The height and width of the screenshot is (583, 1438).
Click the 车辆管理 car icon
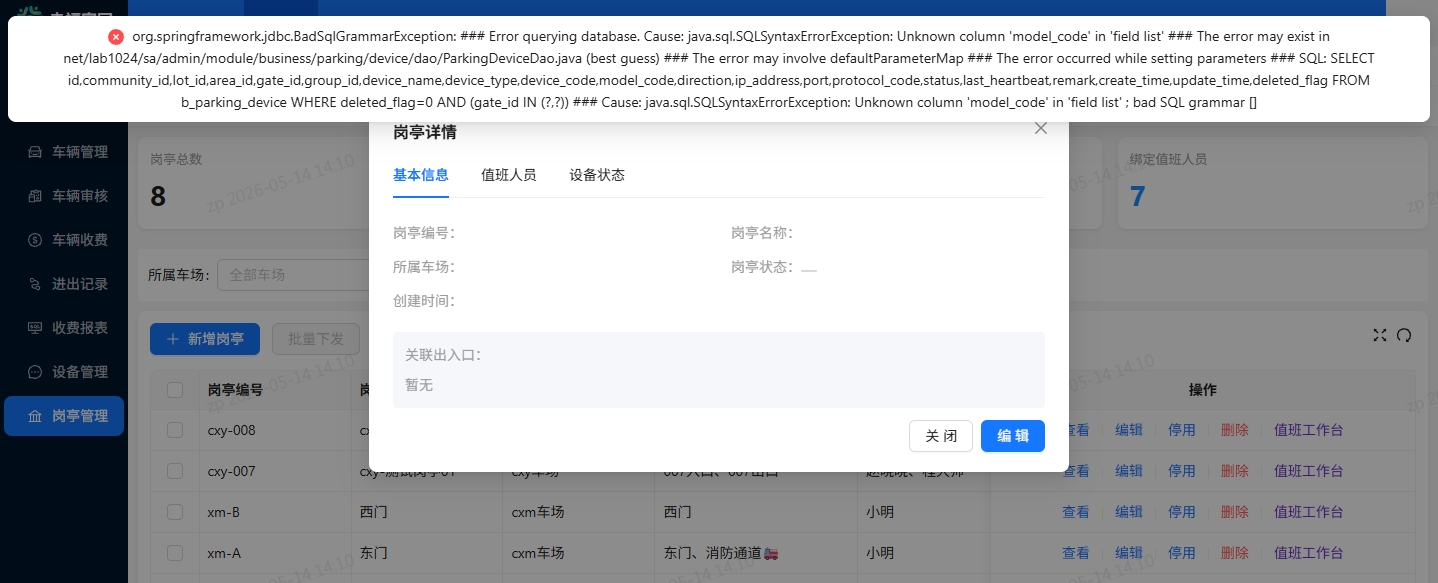coord(35,152)
